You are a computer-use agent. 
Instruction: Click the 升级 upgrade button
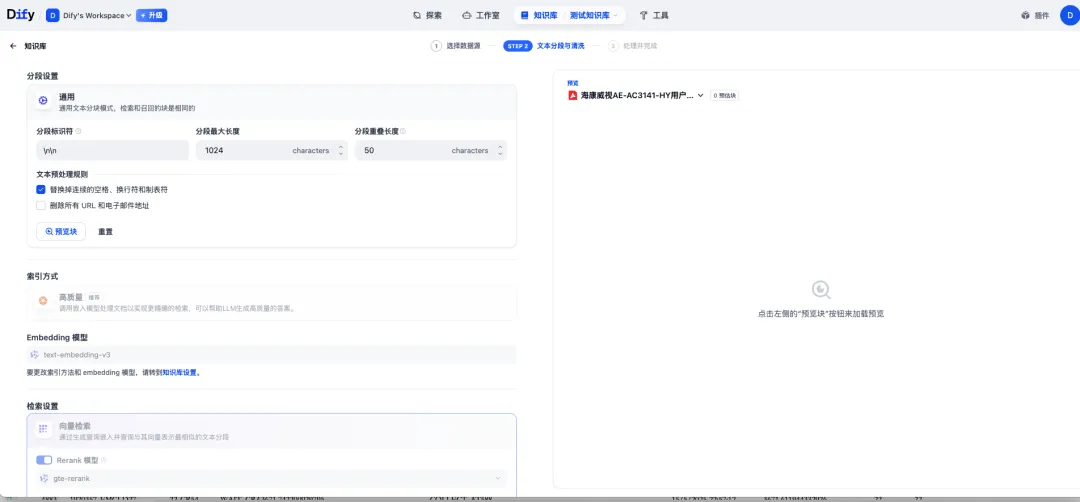pyautogui.click(x=152, y=15)
